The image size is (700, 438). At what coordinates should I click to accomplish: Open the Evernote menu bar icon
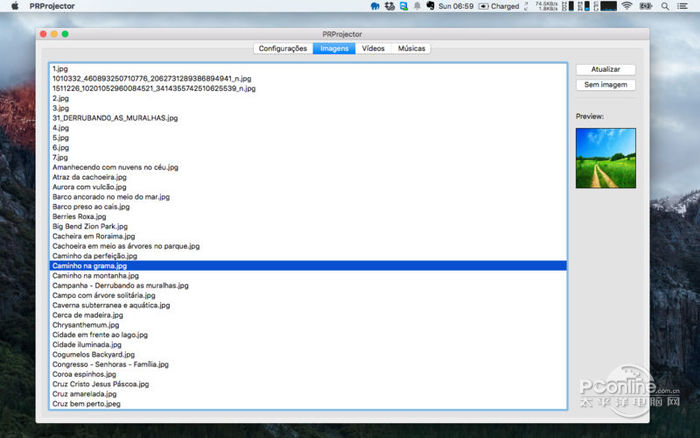pos(430,6)
